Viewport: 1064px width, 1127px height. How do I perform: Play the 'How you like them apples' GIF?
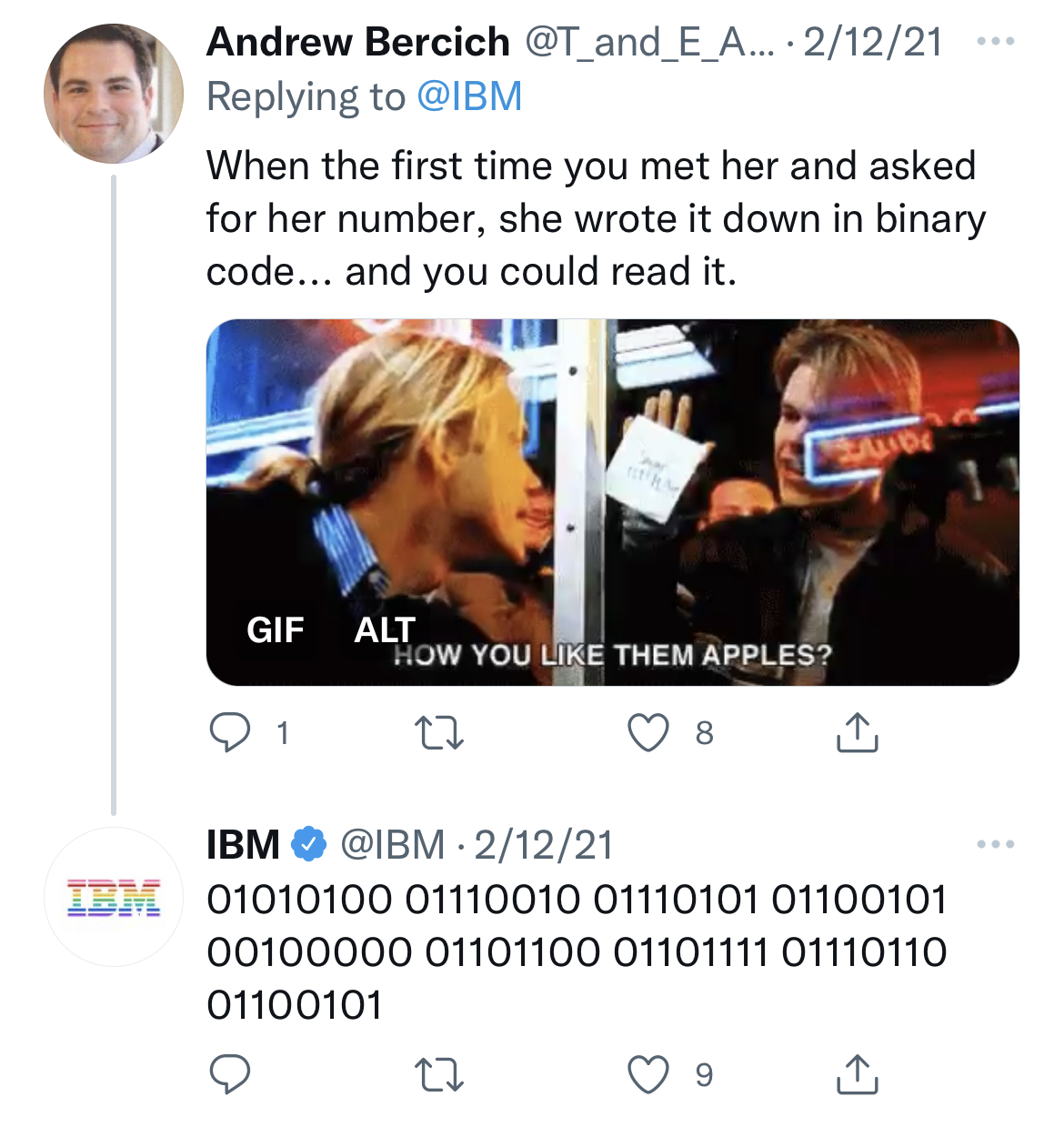612,482
